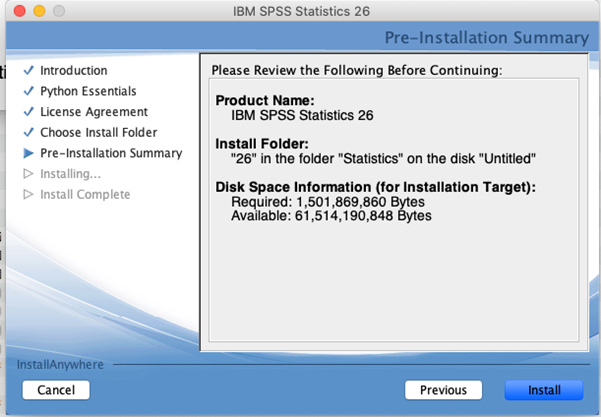The height and width of the screenshot is (417, 601).
Task: Click Available 61,514,190,848 Bytes line
Action: click(332, 216)
